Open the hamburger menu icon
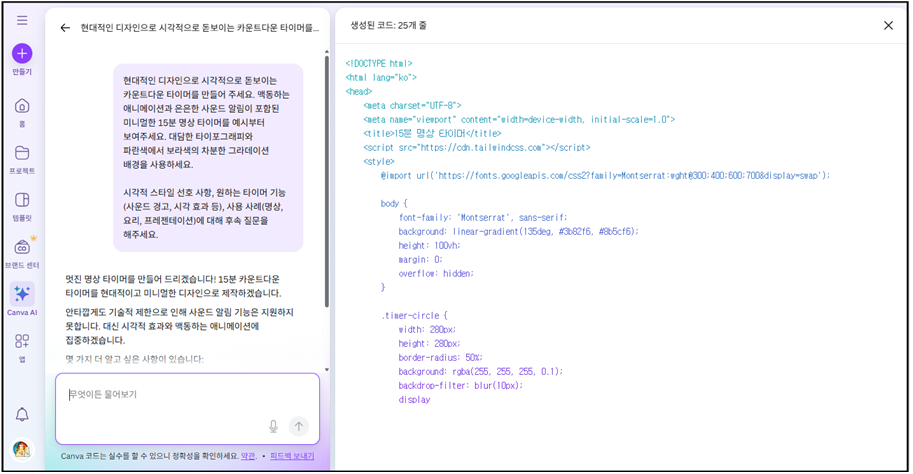 (x=22, y=20)
